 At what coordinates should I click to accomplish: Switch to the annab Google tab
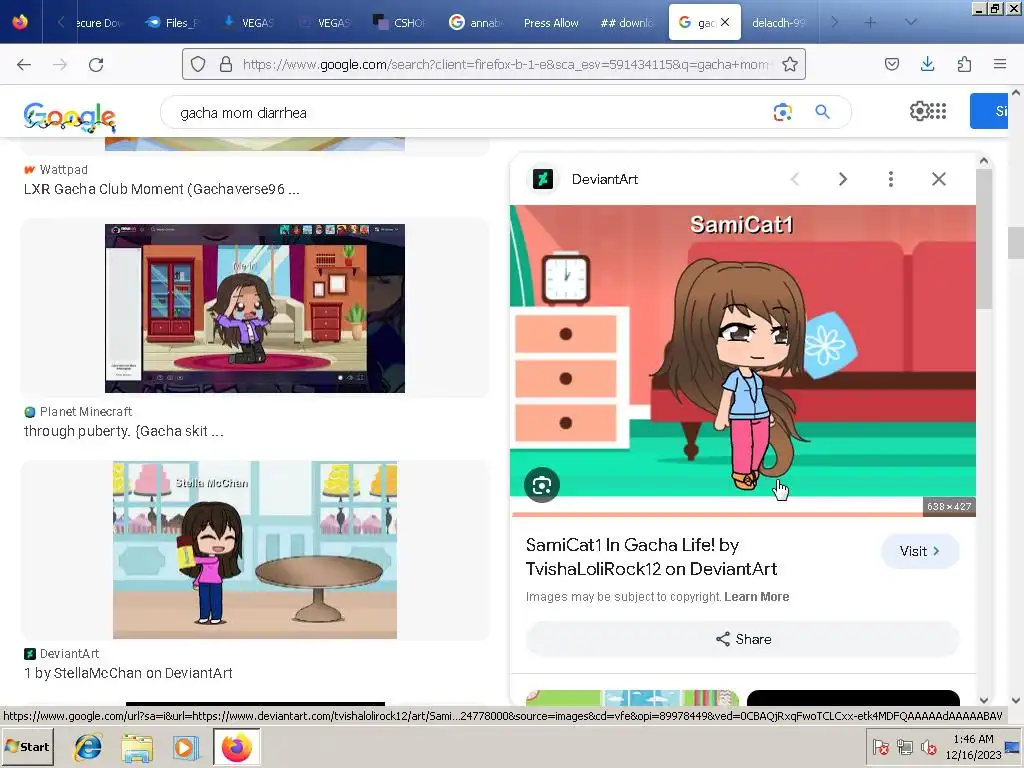tap(476, 23)
